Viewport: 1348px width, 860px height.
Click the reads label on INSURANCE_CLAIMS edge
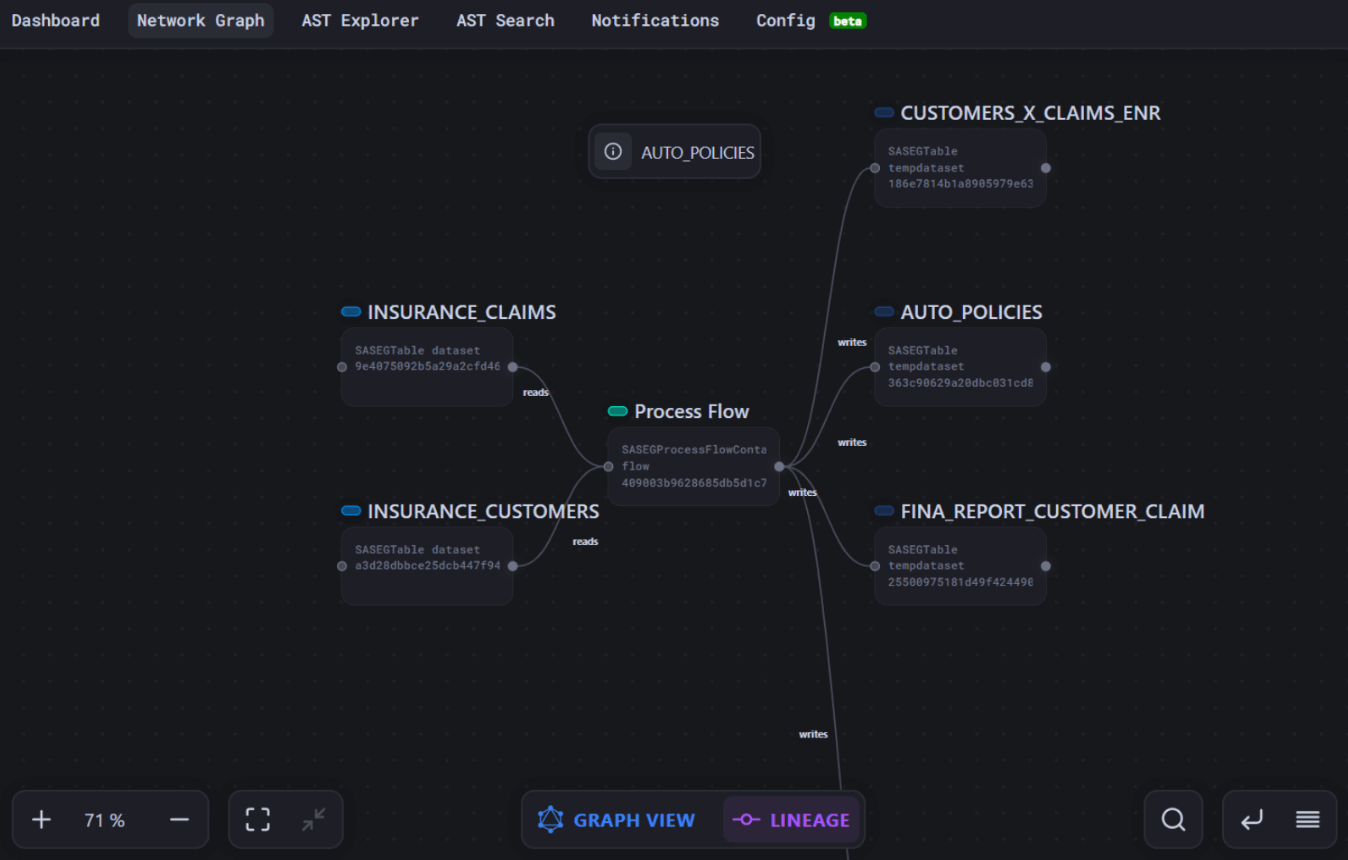tap(536, 392)
